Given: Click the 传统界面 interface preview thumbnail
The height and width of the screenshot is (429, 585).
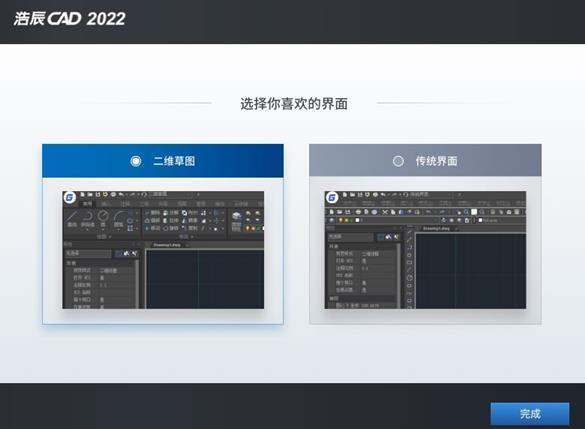Looking at the screenshot, I should (425, 250).
